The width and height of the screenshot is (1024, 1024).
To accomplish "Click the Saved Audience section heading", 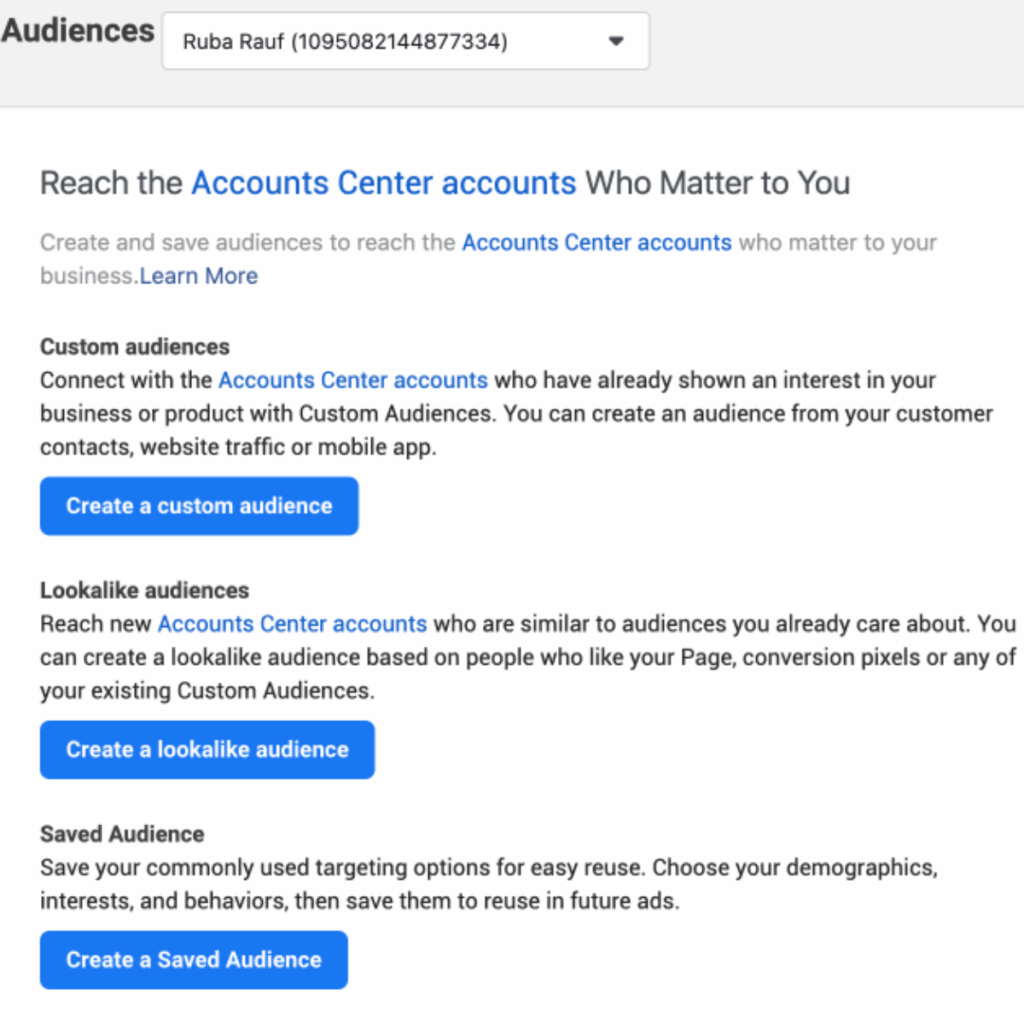I will point(122,834).
